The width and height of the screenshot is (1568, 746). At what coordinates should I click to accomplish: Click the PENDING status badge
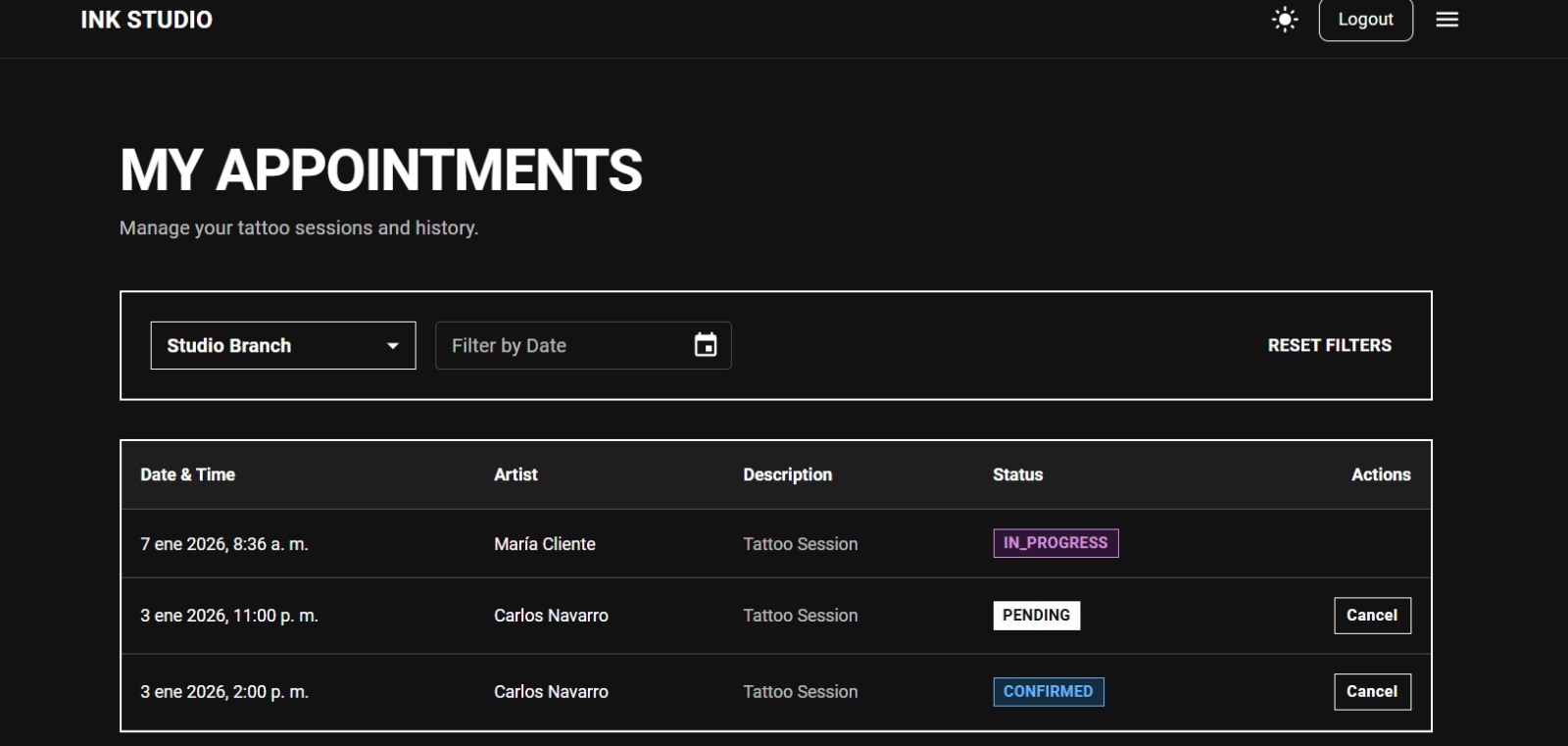click(x=1036, y=616)
